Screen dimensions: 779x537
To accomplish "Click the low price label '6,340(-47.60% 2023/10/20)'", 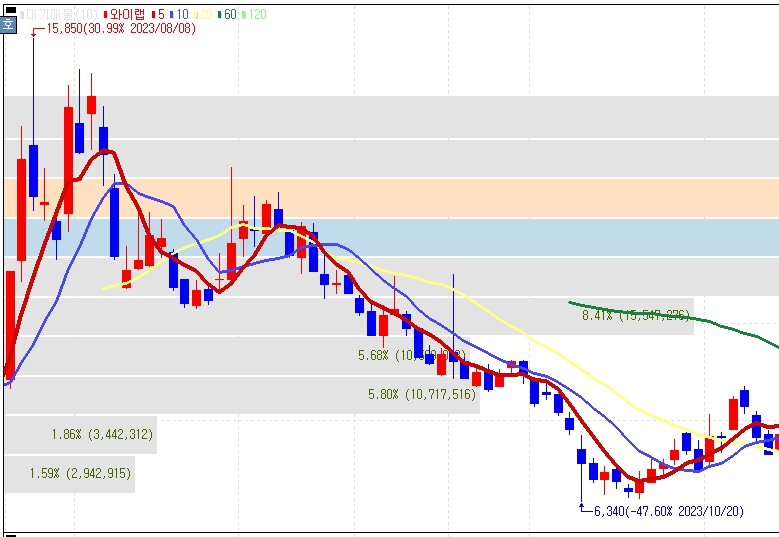I will 669,511.
